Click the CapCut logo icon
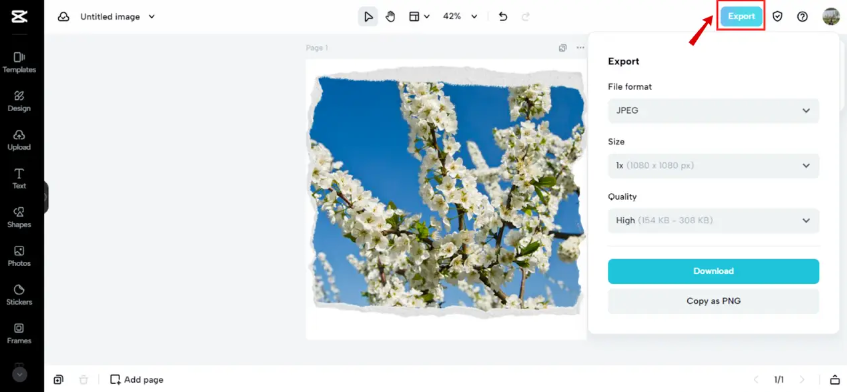 [19, 17]
